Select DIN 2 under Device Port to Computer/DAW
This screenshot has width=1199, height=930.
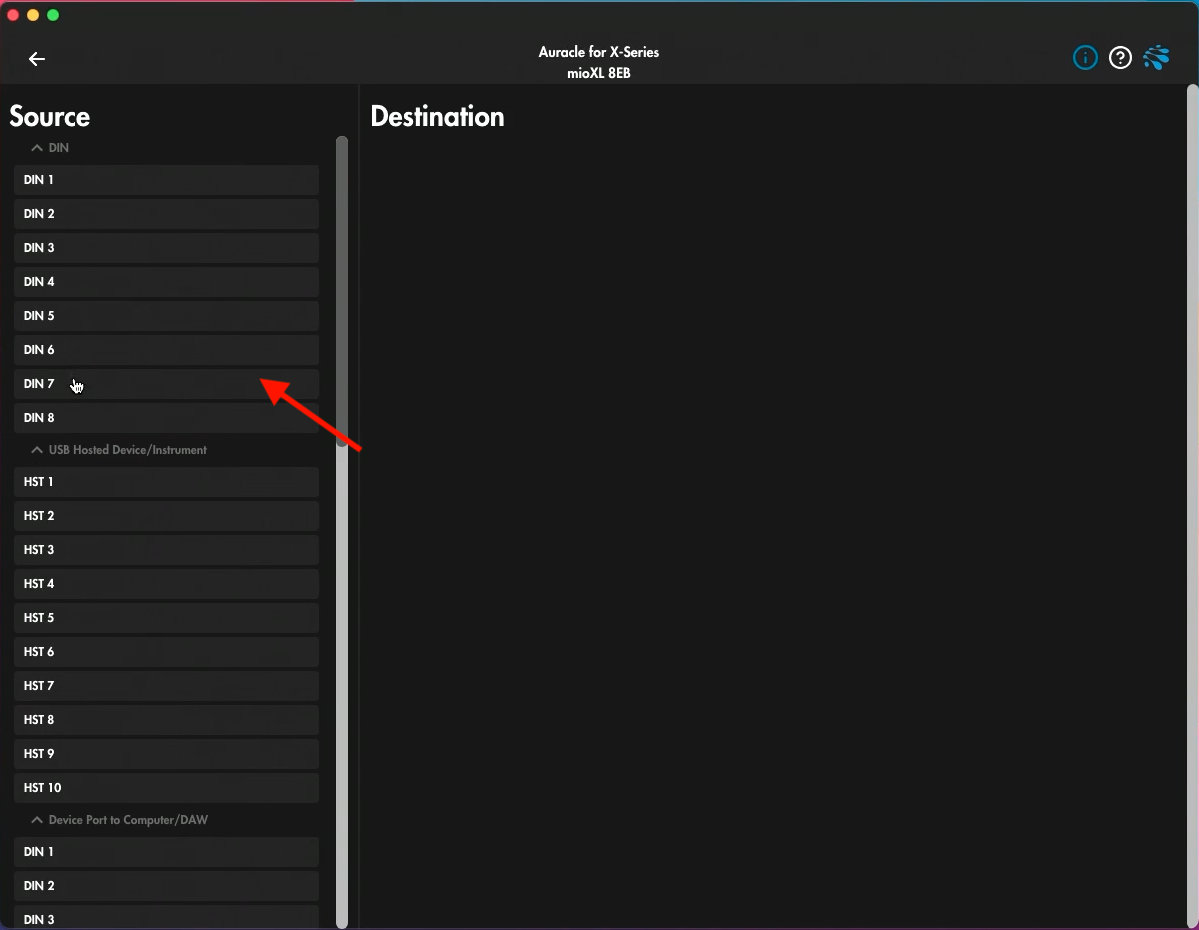166,886
